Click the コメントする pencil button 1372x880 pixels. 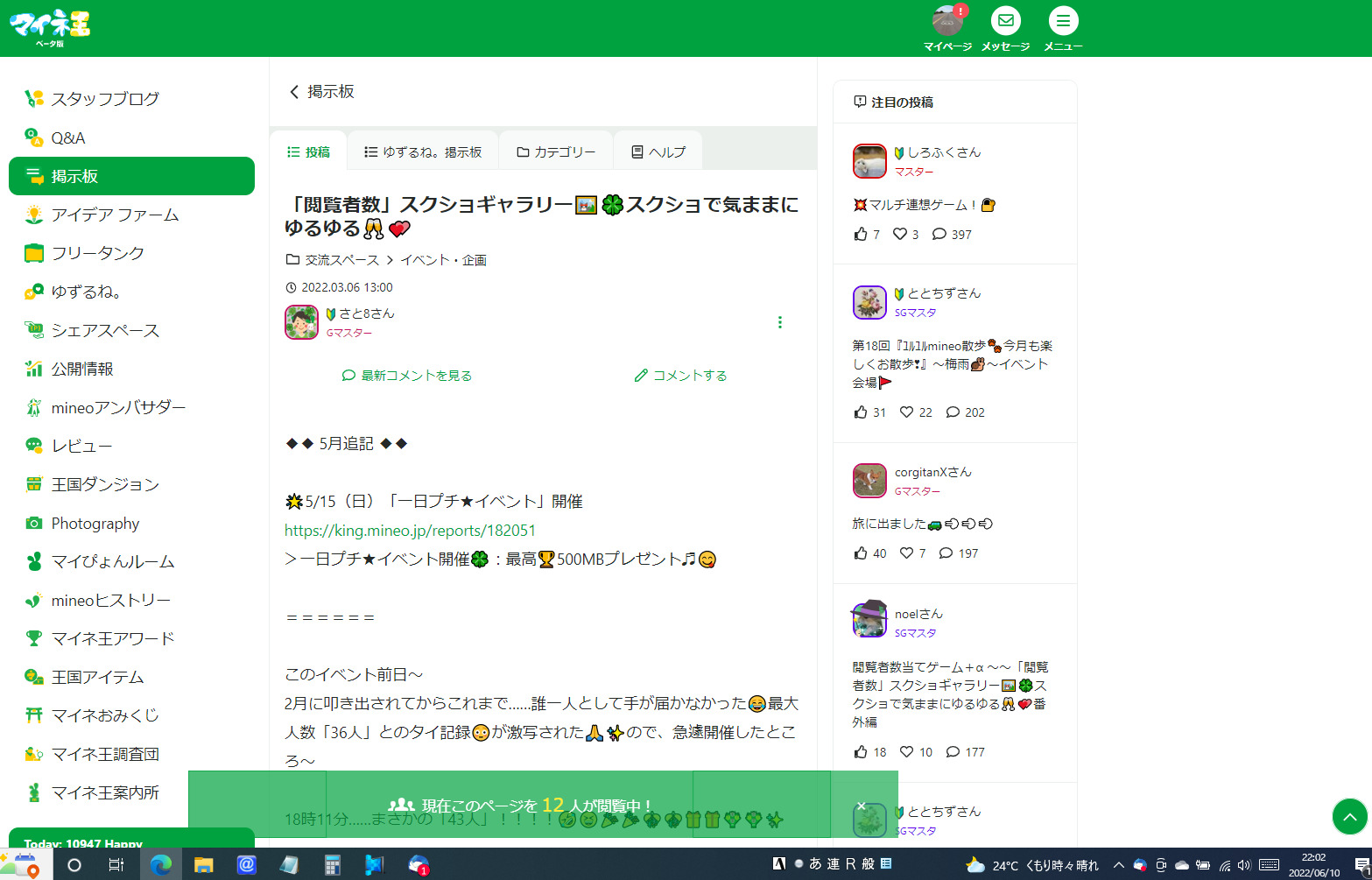click(680, 376)
